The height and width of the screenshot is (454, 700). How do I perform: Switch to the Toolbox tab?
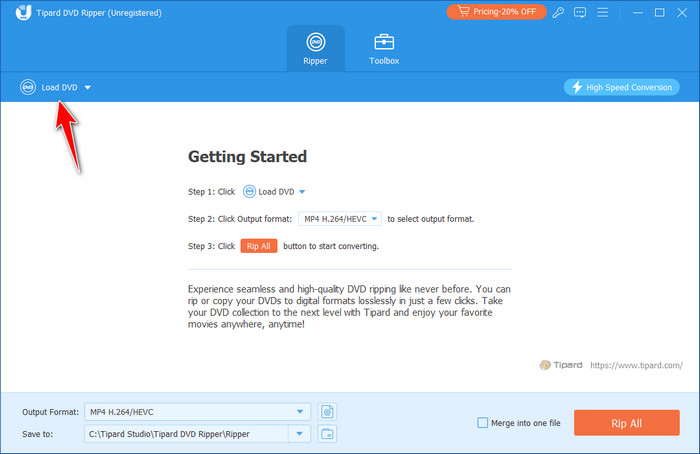[384, 48]
